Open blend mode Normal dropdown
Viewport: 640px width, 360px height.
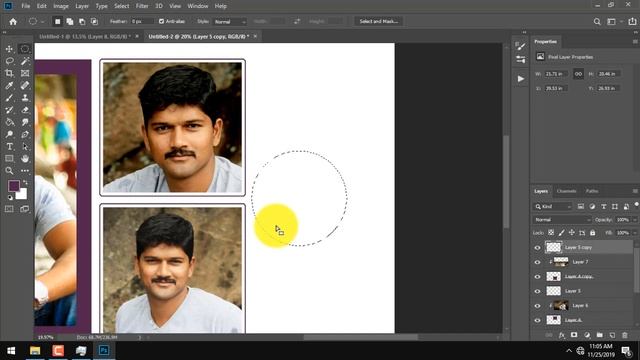[562, 220]
